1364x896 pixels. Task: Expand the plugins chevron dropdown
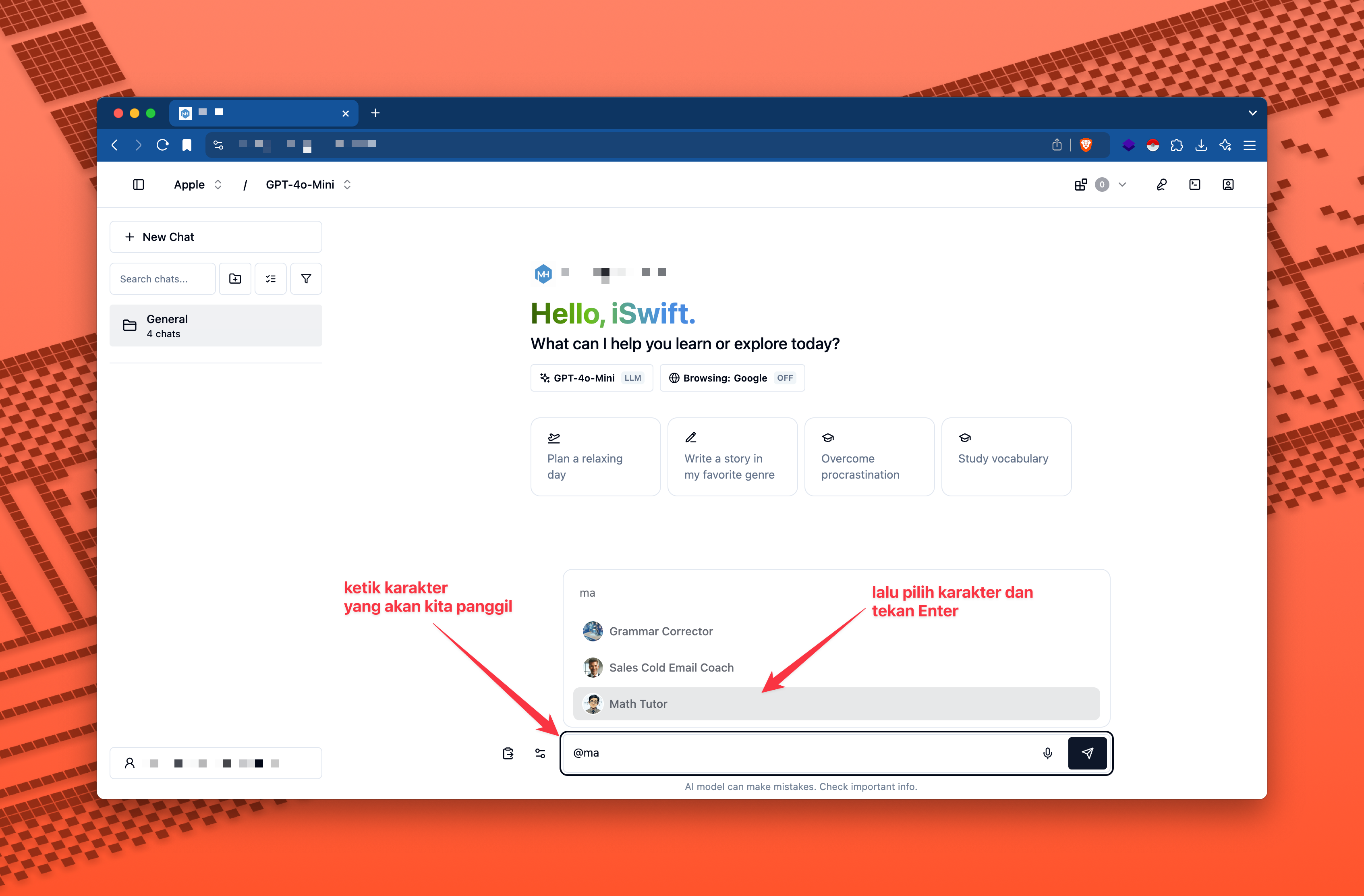(x=1122, y=185)
